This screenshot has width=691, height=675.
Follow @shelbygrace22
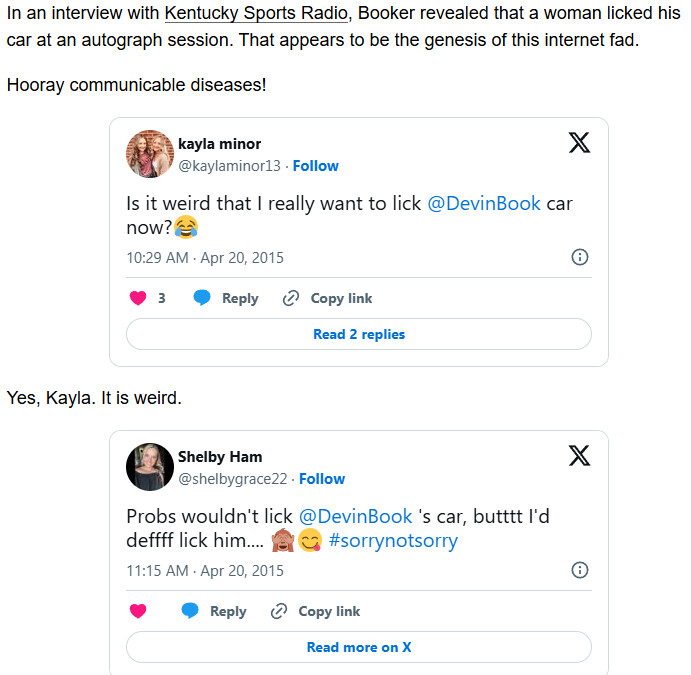[322, 479]
